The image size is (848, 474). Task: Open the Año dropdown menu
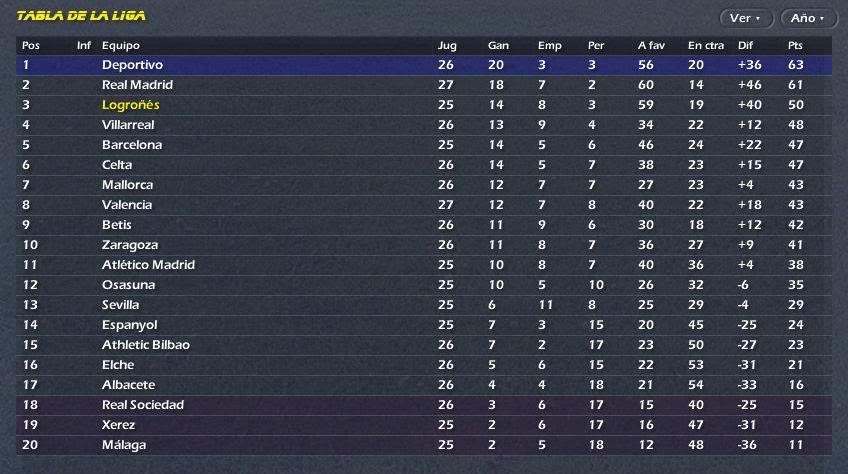[809, 18]
